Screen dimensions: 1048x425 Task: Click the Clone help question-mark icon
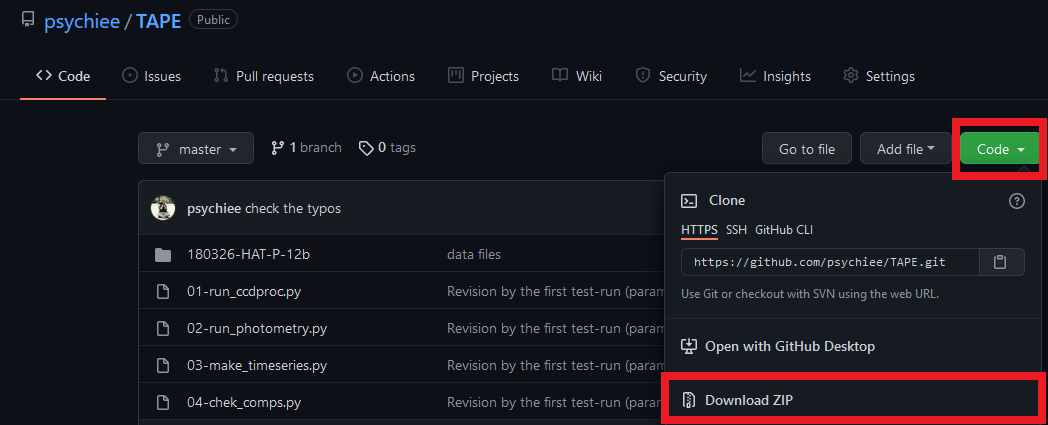[1017, 200]
